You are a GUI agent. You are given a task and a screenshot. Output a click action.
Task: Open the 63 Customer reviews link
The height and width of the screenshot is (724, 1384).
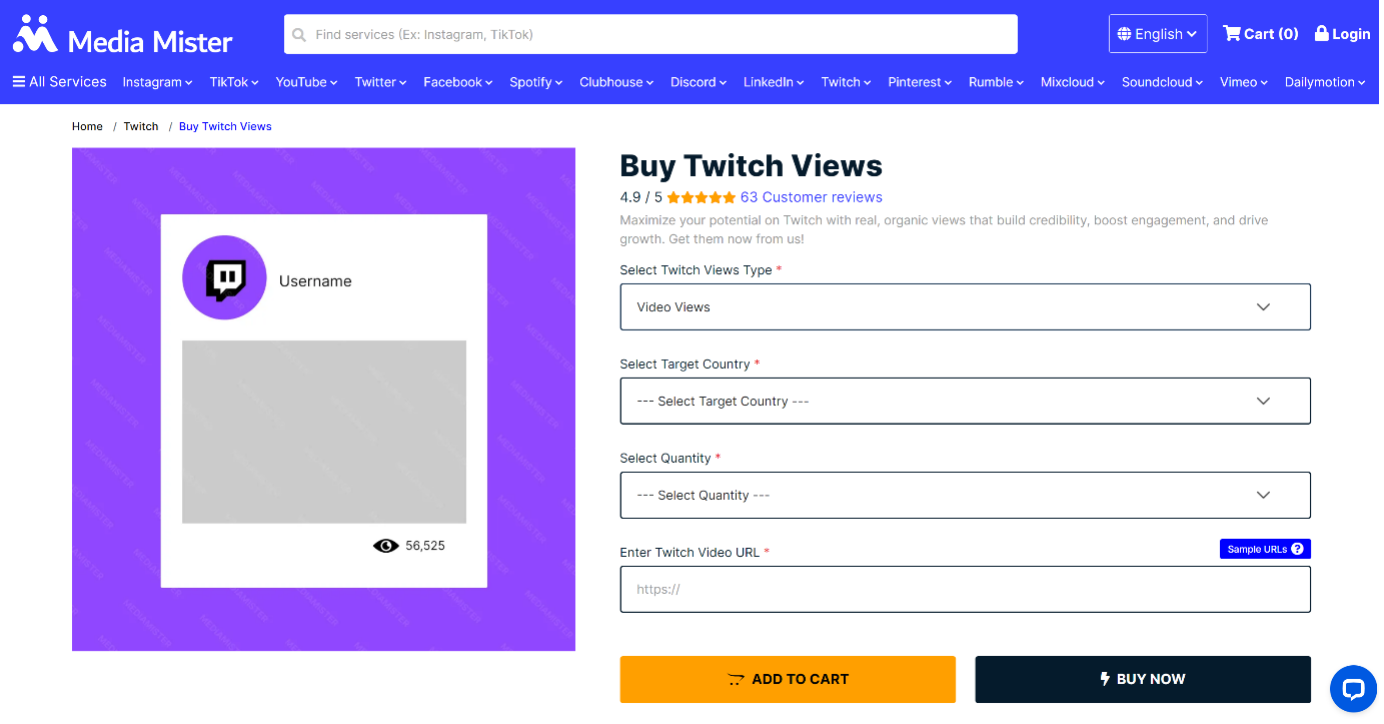click(x=811, y=197)
